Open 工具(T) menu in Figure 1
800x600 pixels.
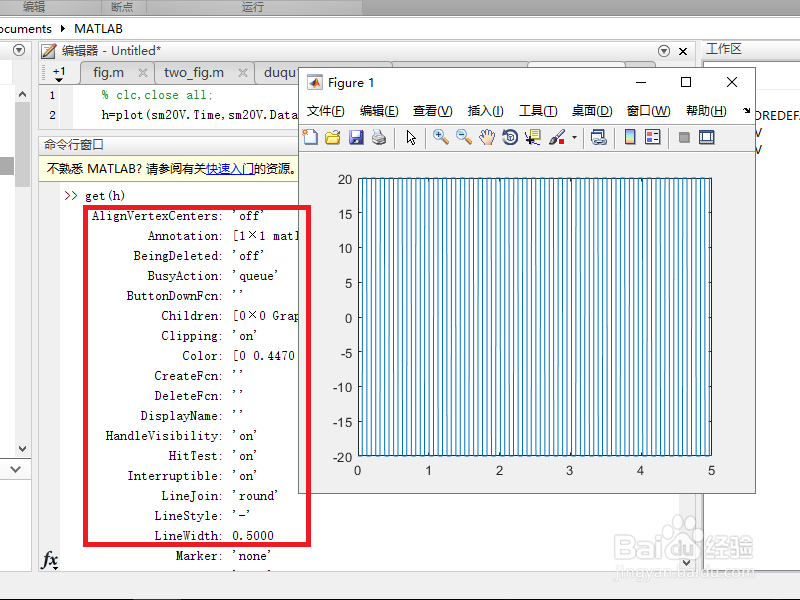[x=538, y=111]
